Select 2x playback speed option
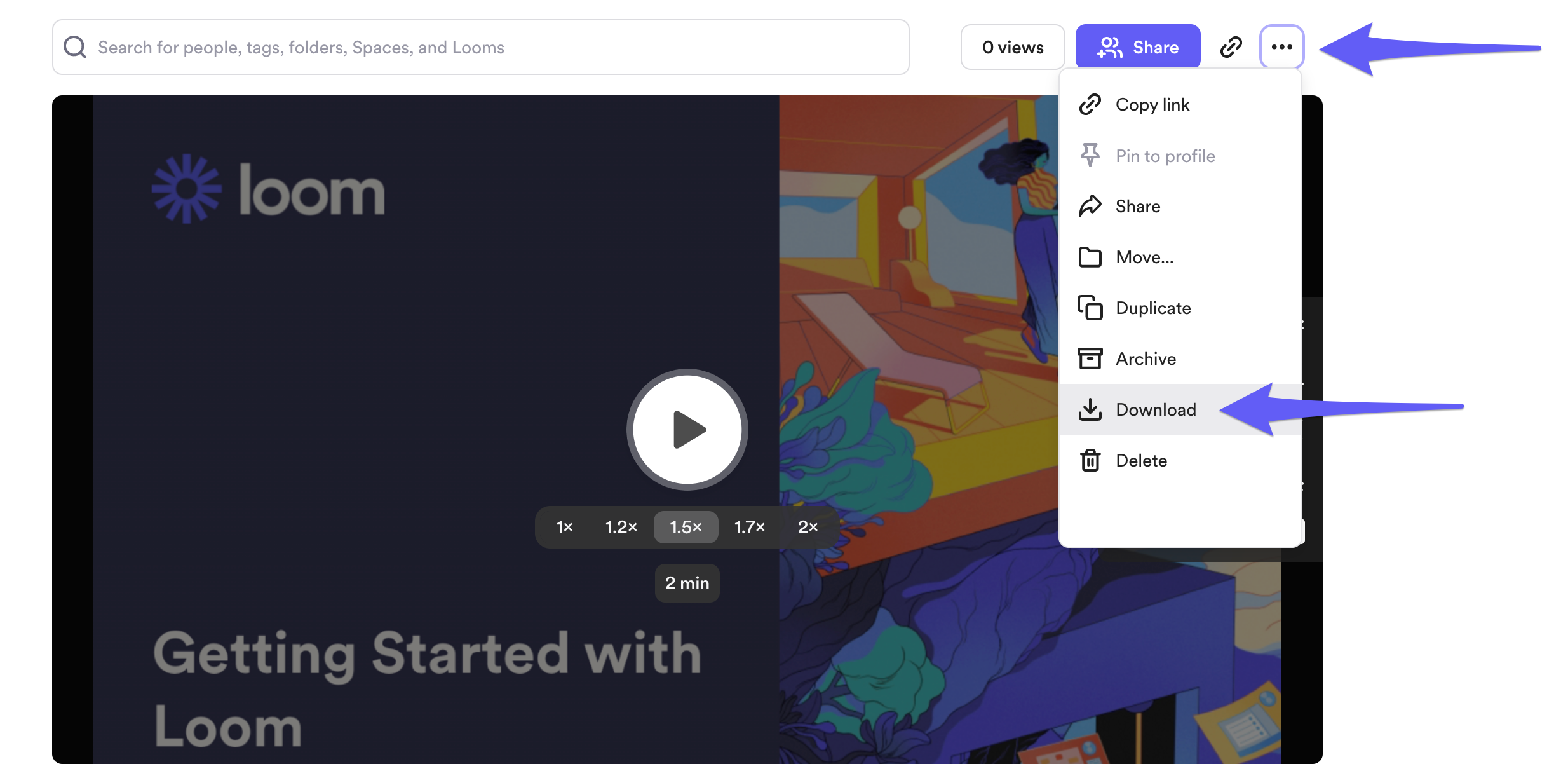 tap(808, 526)
